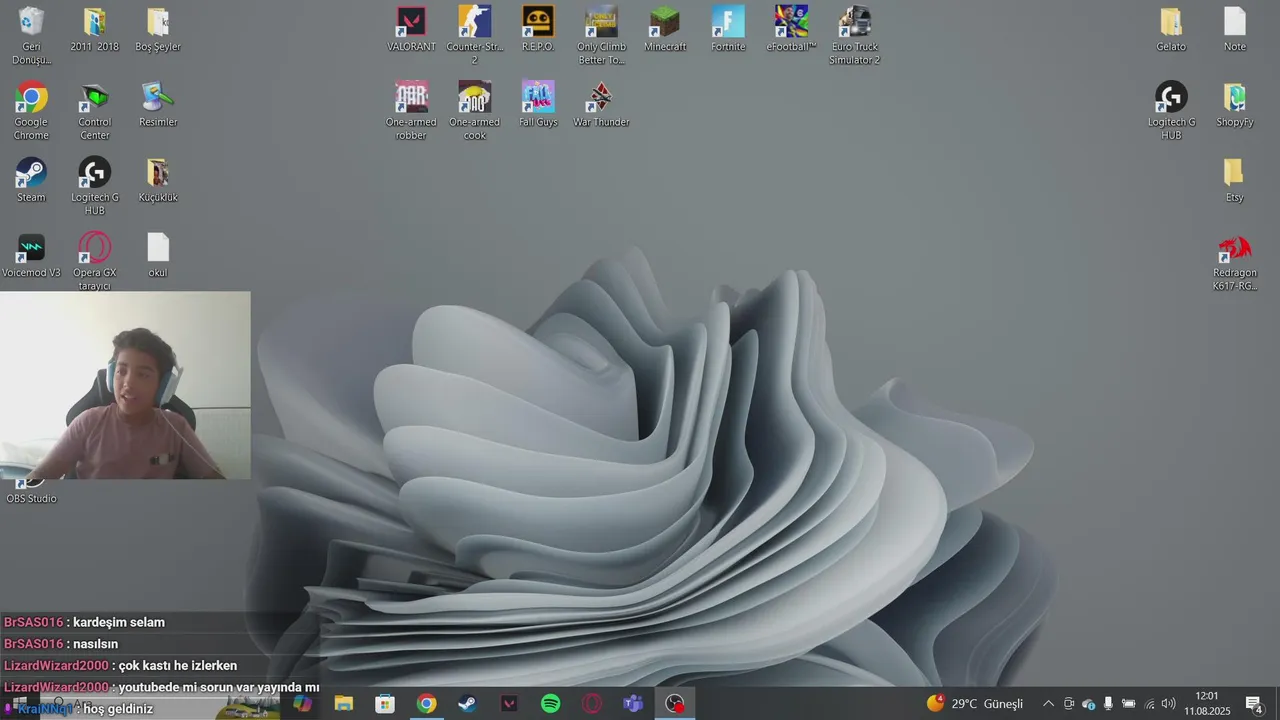
Task: Open the Boş Şeyler folder
Action: pyautogui.click(x=158, y=29)
